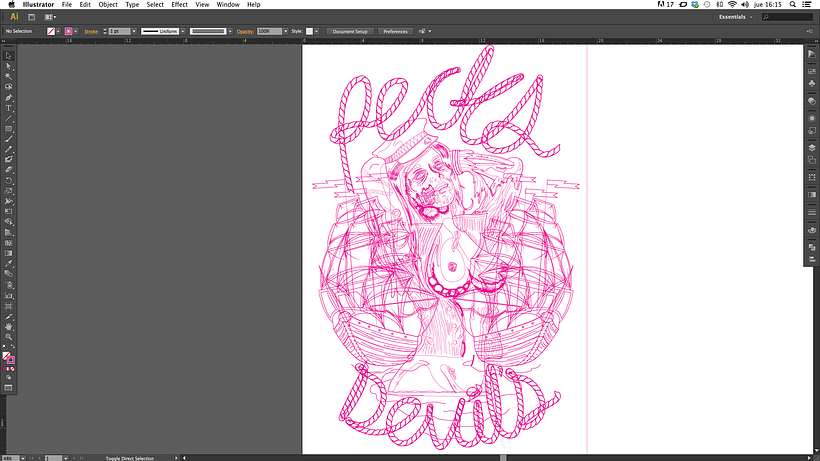Select the Column Graph tool

click(x=8, y=296)
